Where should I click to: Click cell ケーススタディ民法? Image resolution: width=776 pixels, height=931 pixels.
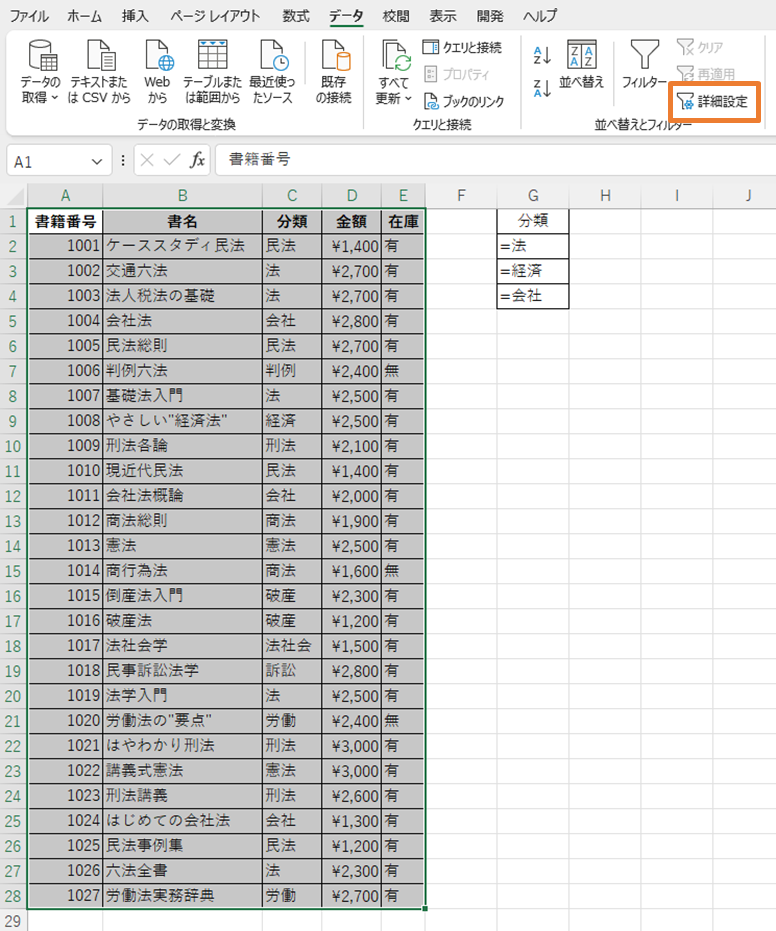183,246
